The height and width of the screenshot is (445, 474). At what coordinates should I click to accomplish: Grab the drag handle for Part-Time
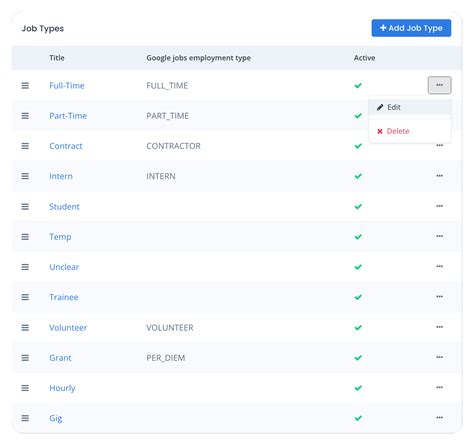click(25, 116)
